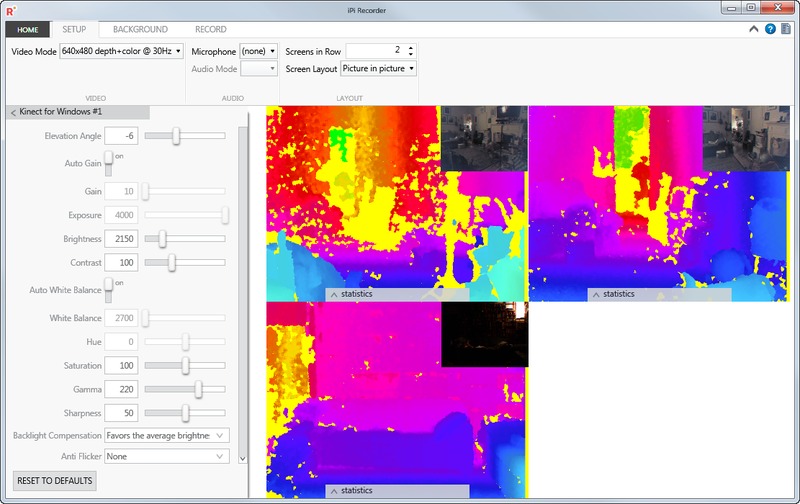This screenshot has width=800, height=504.
Task: Switch to the BACKGROUND tab
Action: pyautogui.click(x=140, y=29)
